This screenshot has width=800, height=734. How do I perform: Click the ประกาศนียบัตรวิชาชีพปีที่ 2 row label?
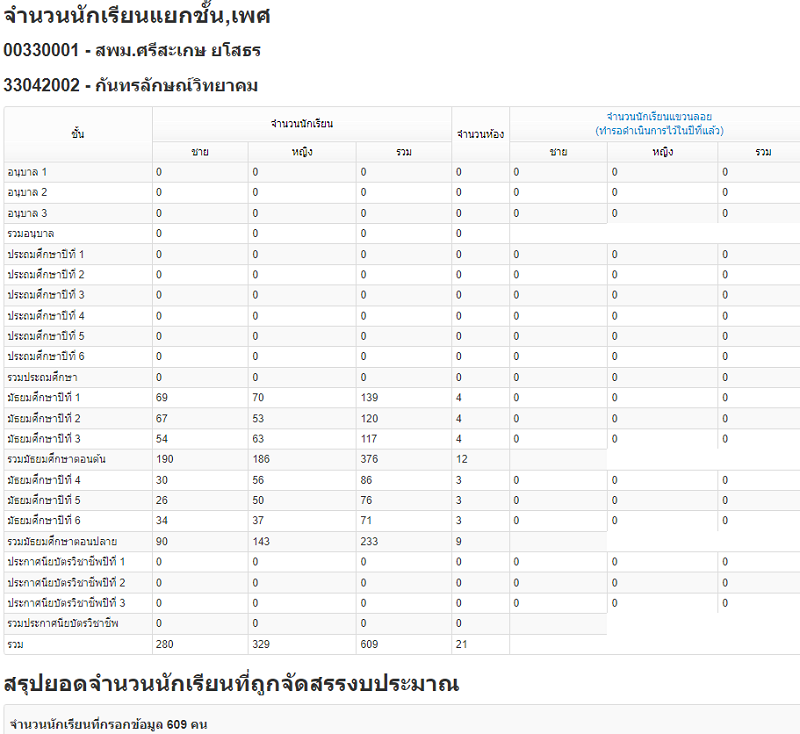point(66,582)
